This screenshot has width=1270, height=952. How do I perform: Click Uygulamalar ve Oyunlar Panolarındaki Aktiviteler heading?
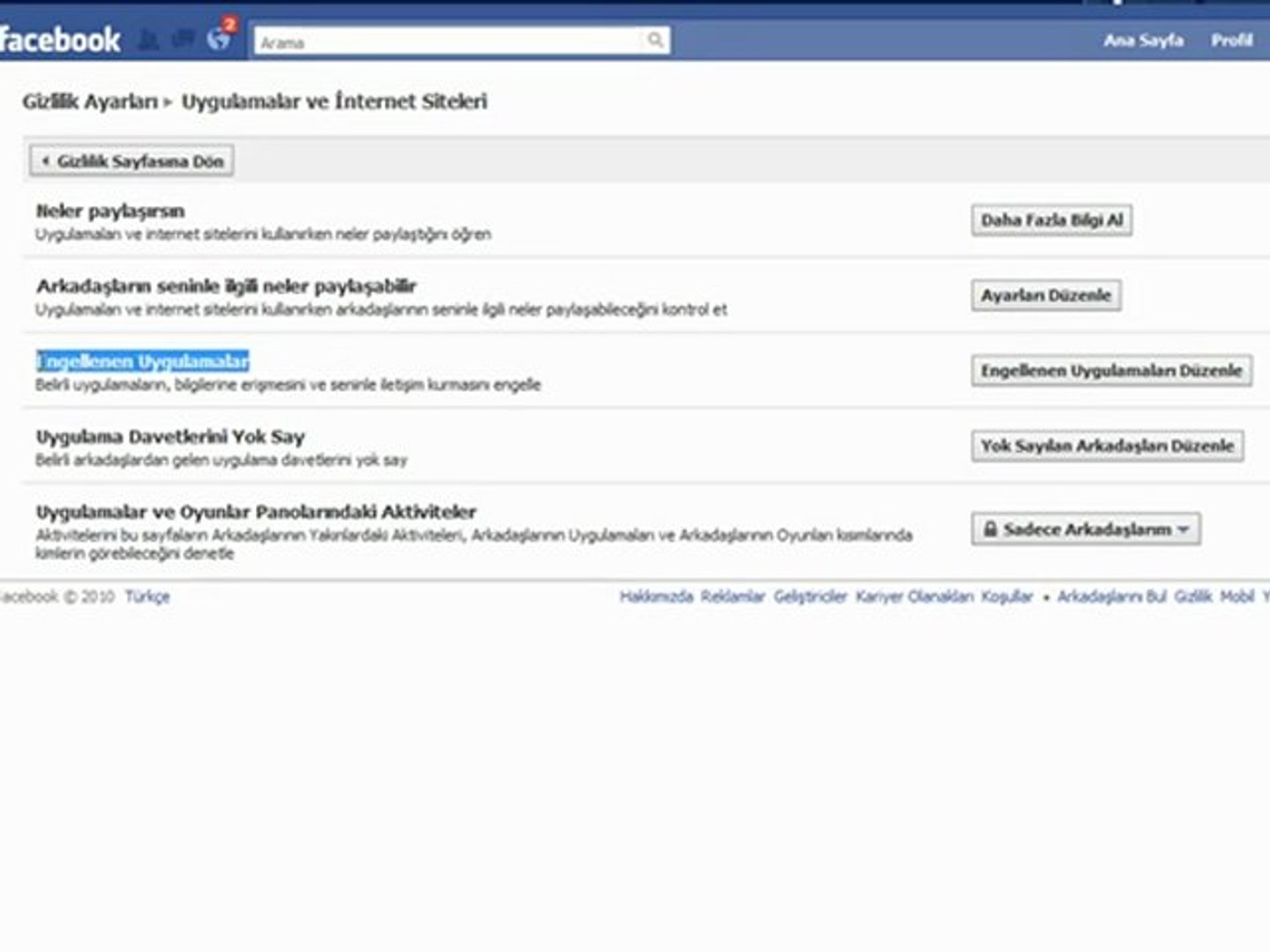click(x=256, y=512)
